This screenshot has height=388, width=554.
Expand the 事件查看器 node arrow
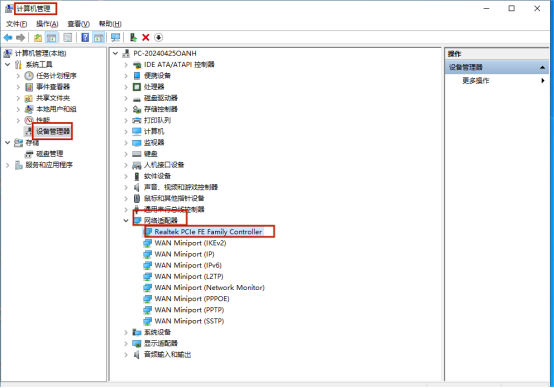pyautogui.click(x=18, y=87)
